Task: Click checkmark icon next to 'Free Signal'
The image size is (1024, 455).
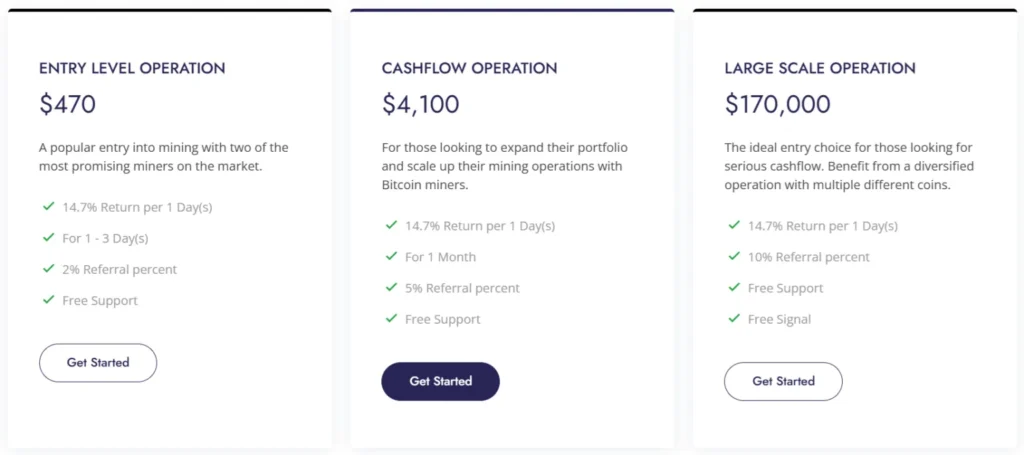Action: (x=734, y=319)
